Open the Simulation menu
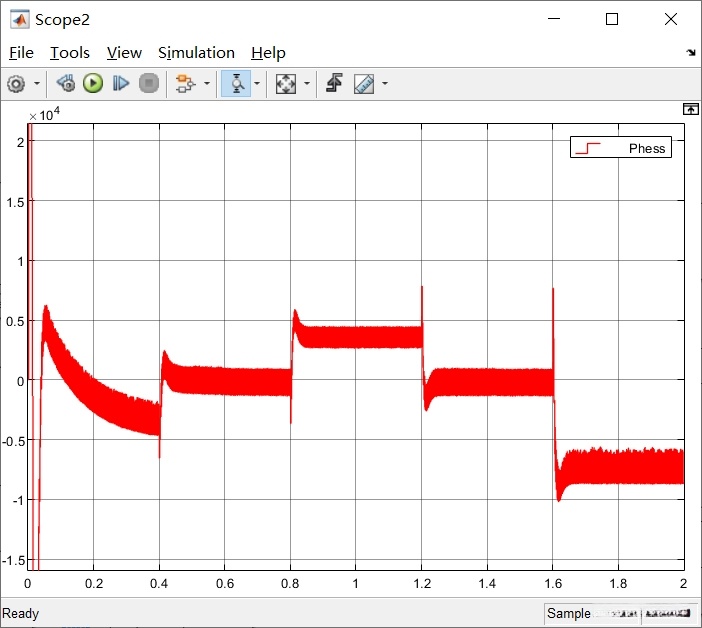 196,53
